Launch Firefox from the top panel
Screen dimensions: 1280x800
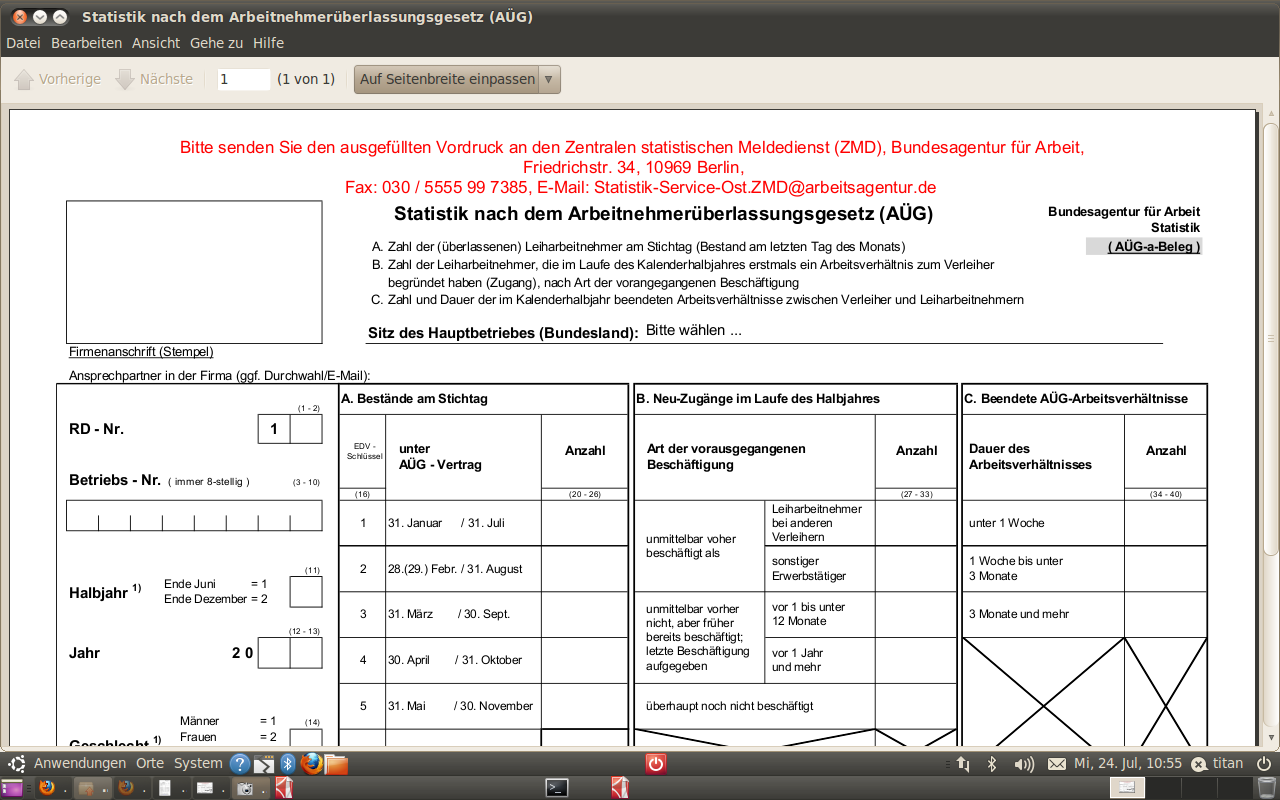(x=312, y=764)
